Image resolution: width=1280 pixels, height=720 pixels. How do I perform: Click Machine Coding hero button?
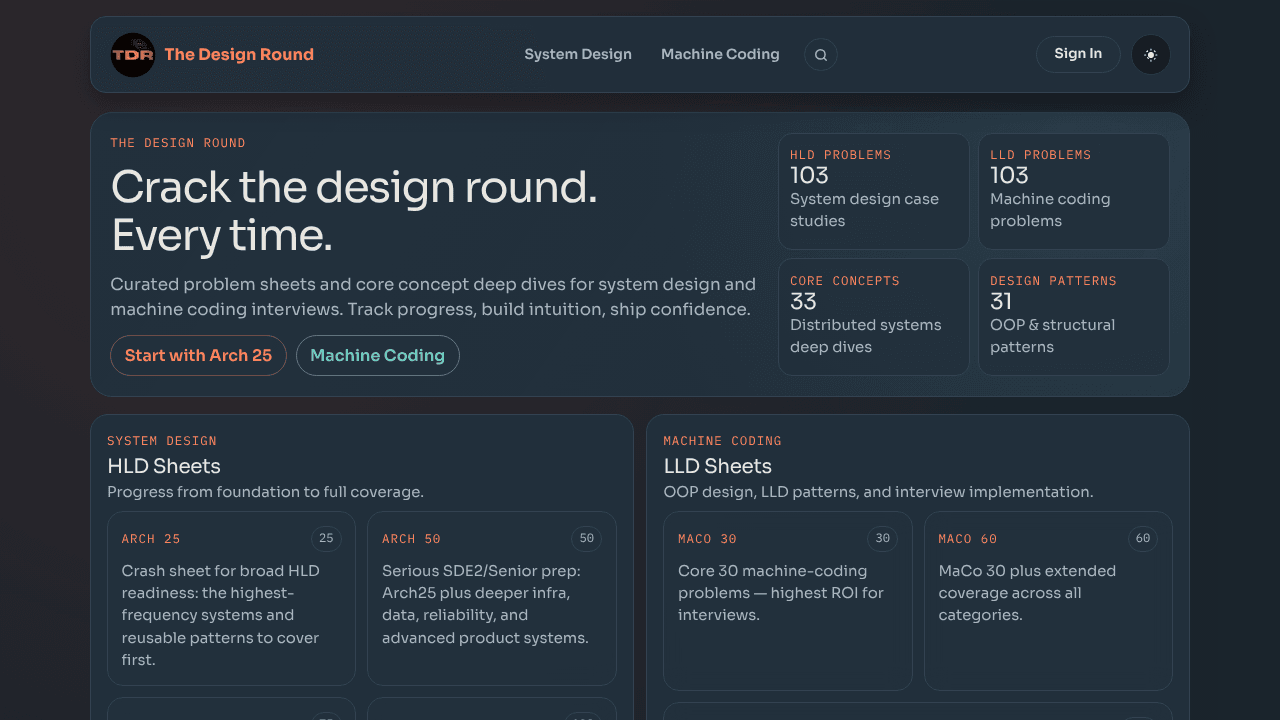click(378, 355)
